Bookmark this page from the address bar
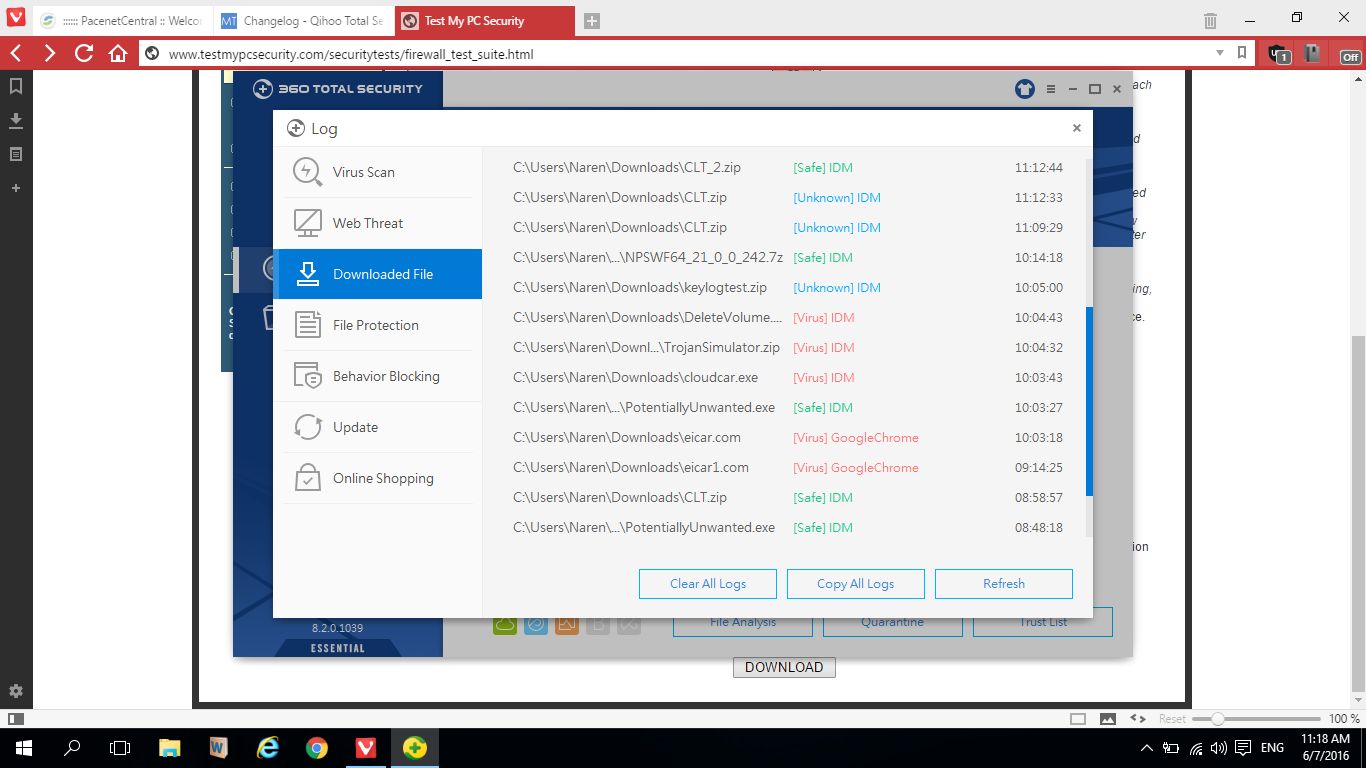This screenshot has height=768, width=1366. pos(1242,53)
